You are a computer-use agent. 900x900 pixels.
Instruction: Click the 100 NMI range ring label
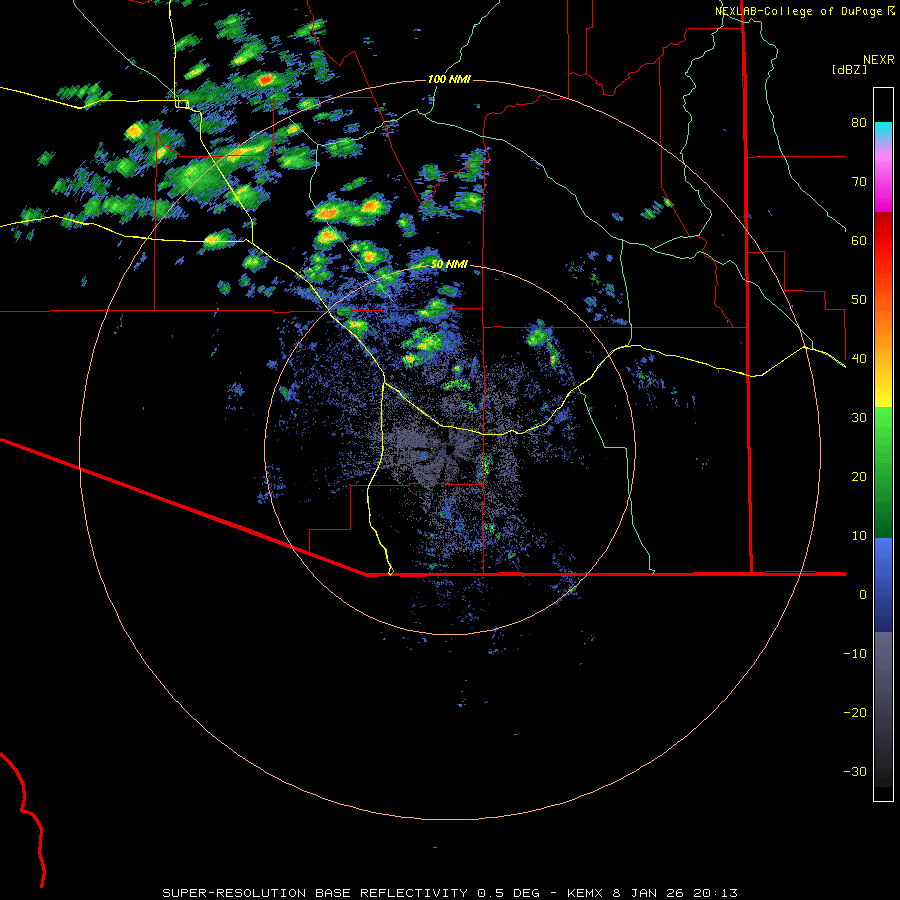449,79
